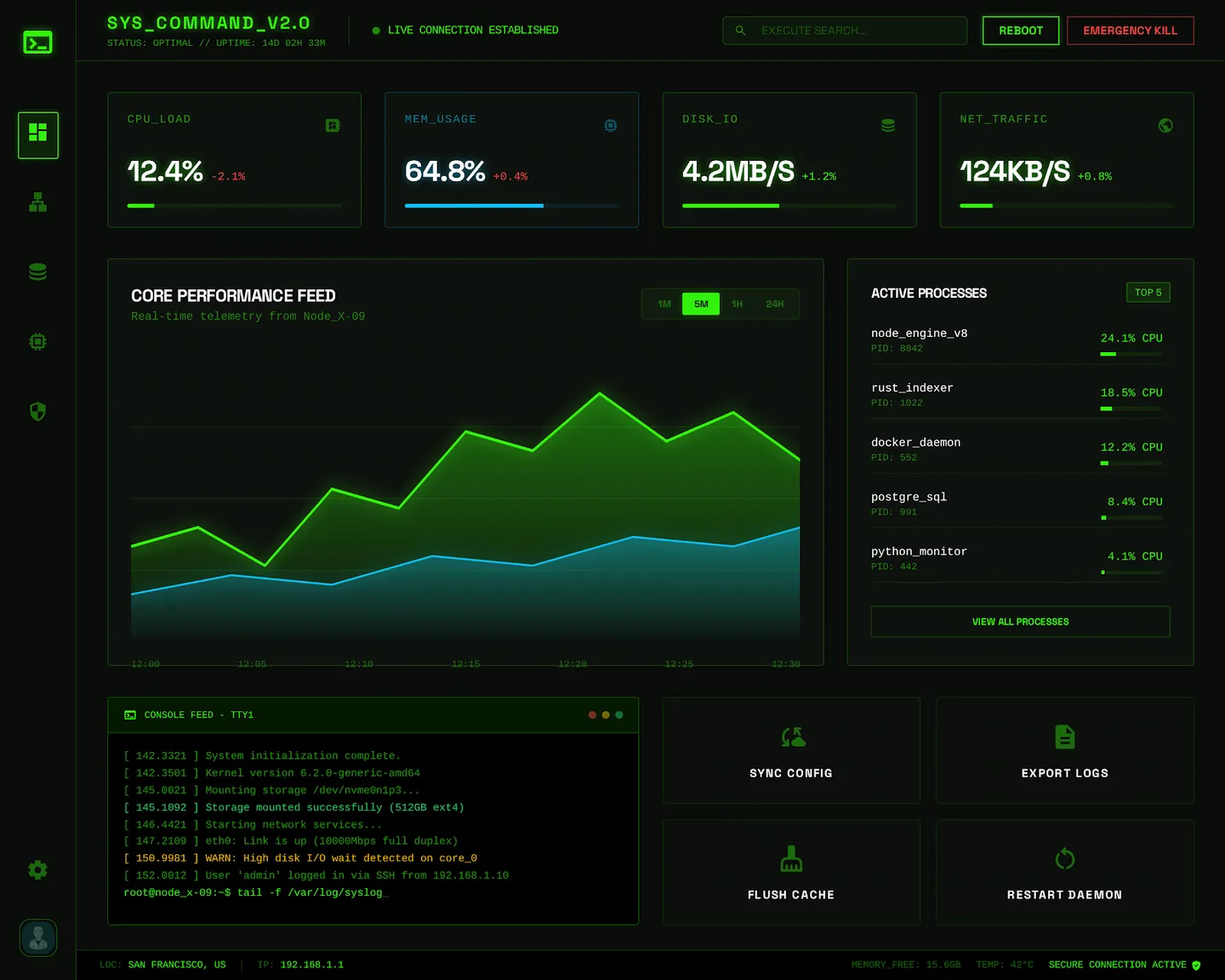Click View All Processes button
The height and width of the screenshot is (980, 1225).
point(1021,622)
